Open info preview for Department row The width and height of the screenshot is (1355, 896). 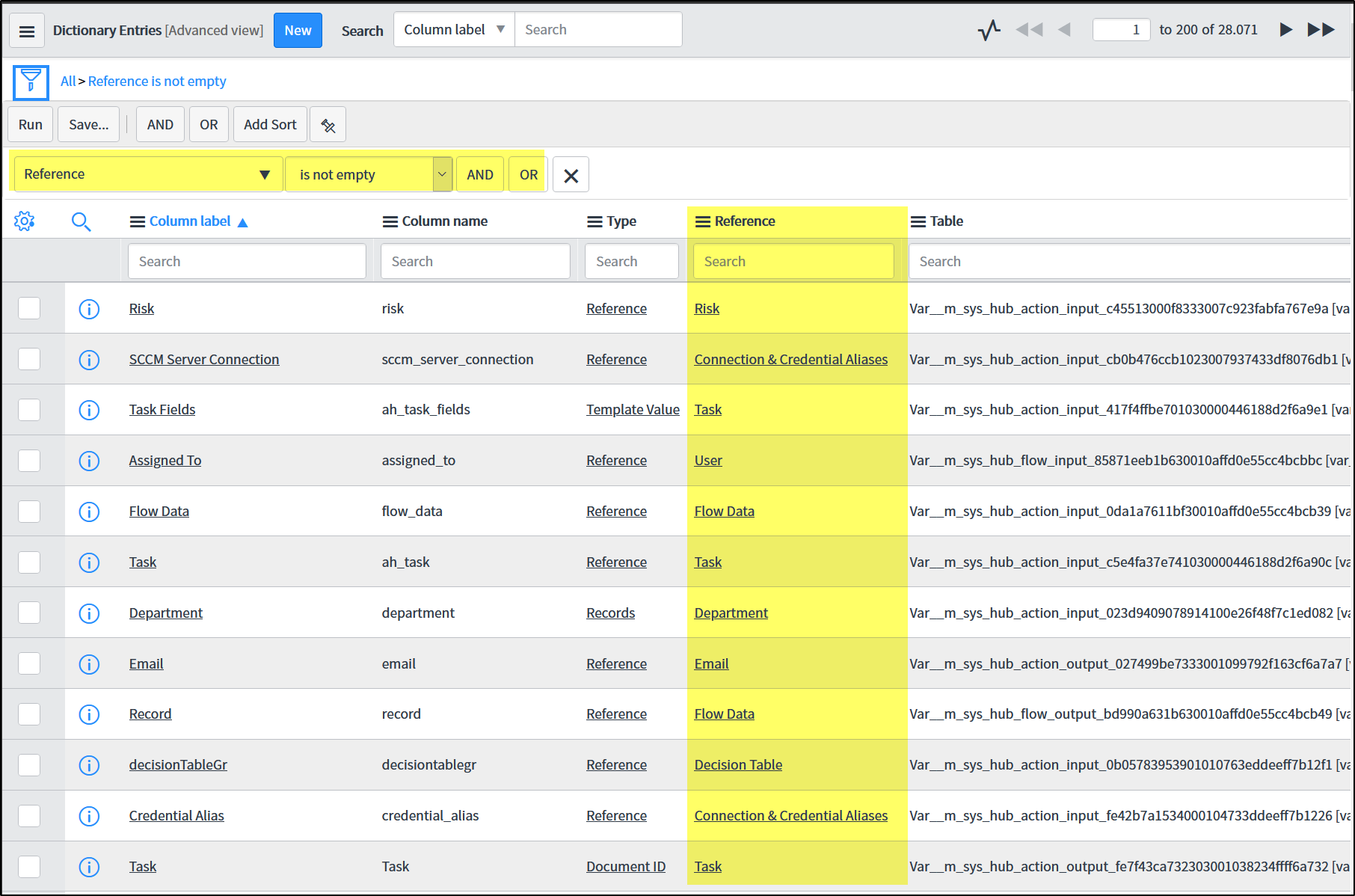(89, 613)
